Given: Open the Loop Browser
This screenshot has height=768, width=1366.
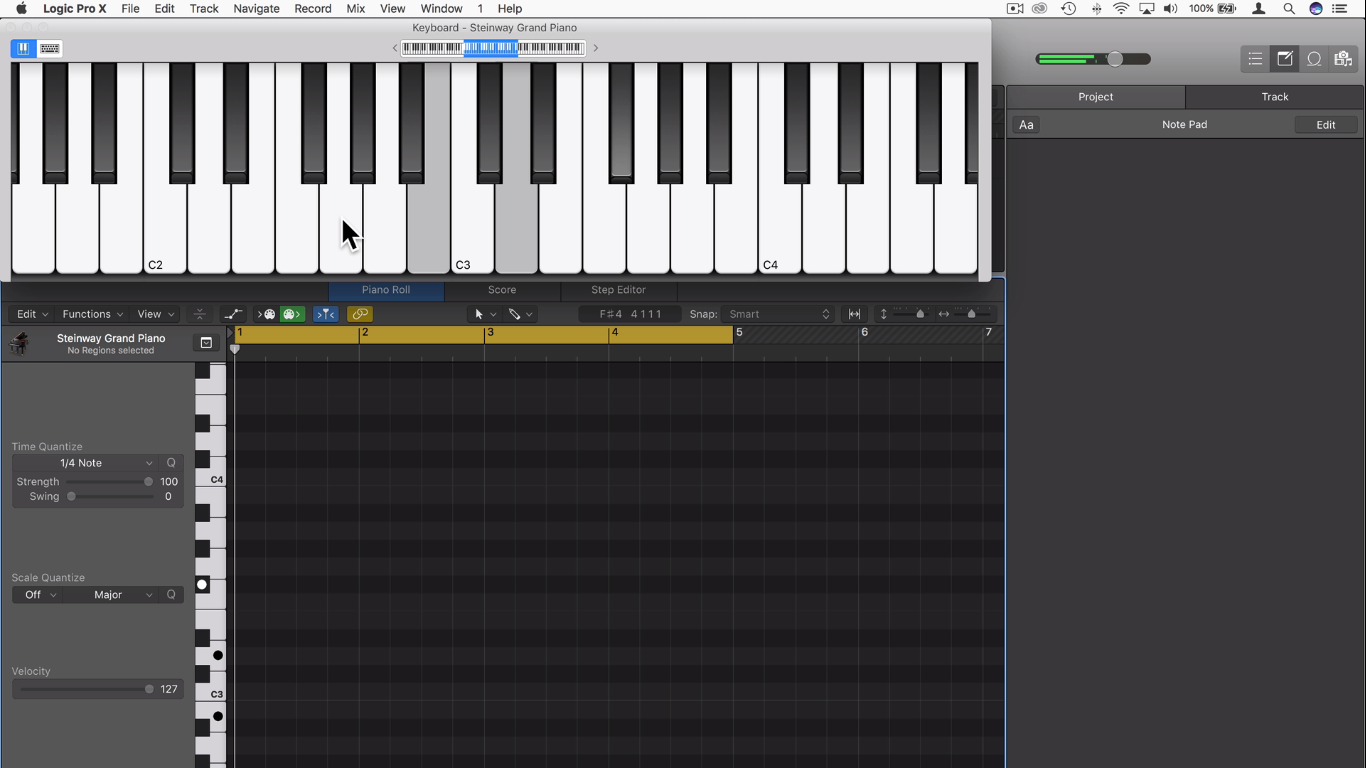Looking at the screenshot, I should pos(1314,59).
